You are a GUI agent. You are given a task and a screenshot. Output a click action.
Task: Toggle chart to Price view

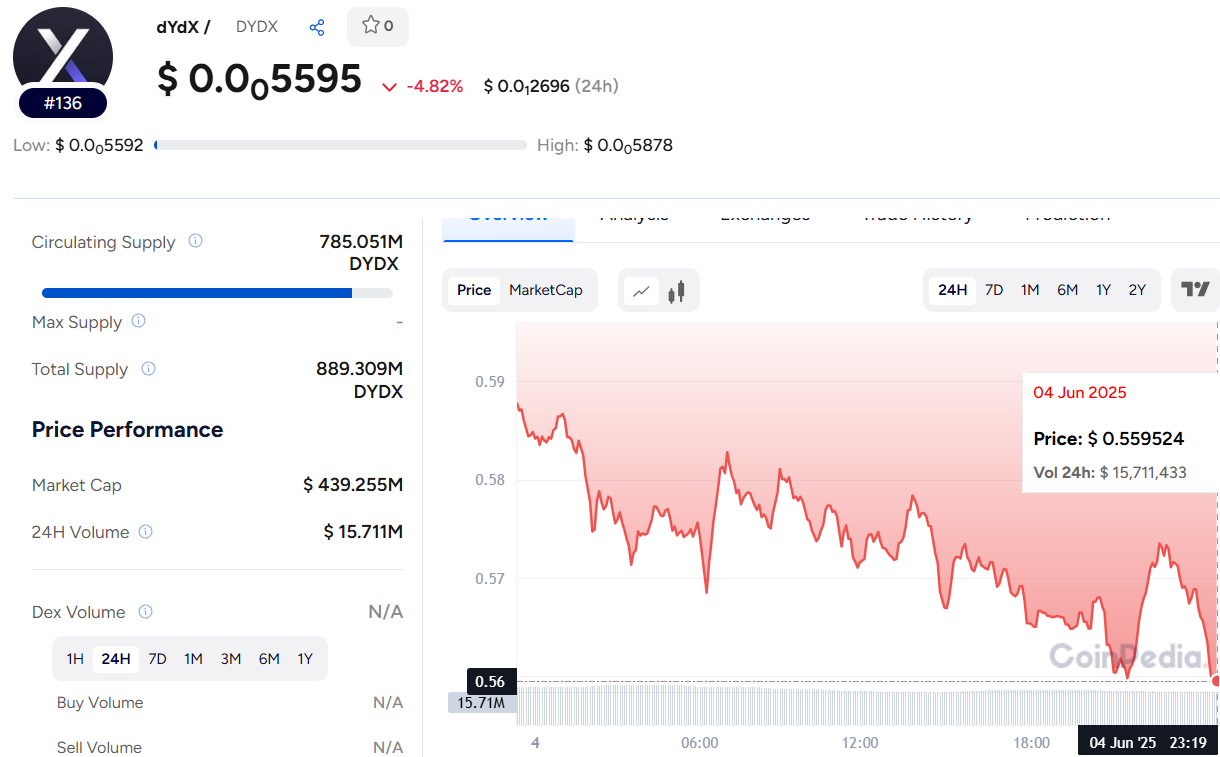coord(474,290)
